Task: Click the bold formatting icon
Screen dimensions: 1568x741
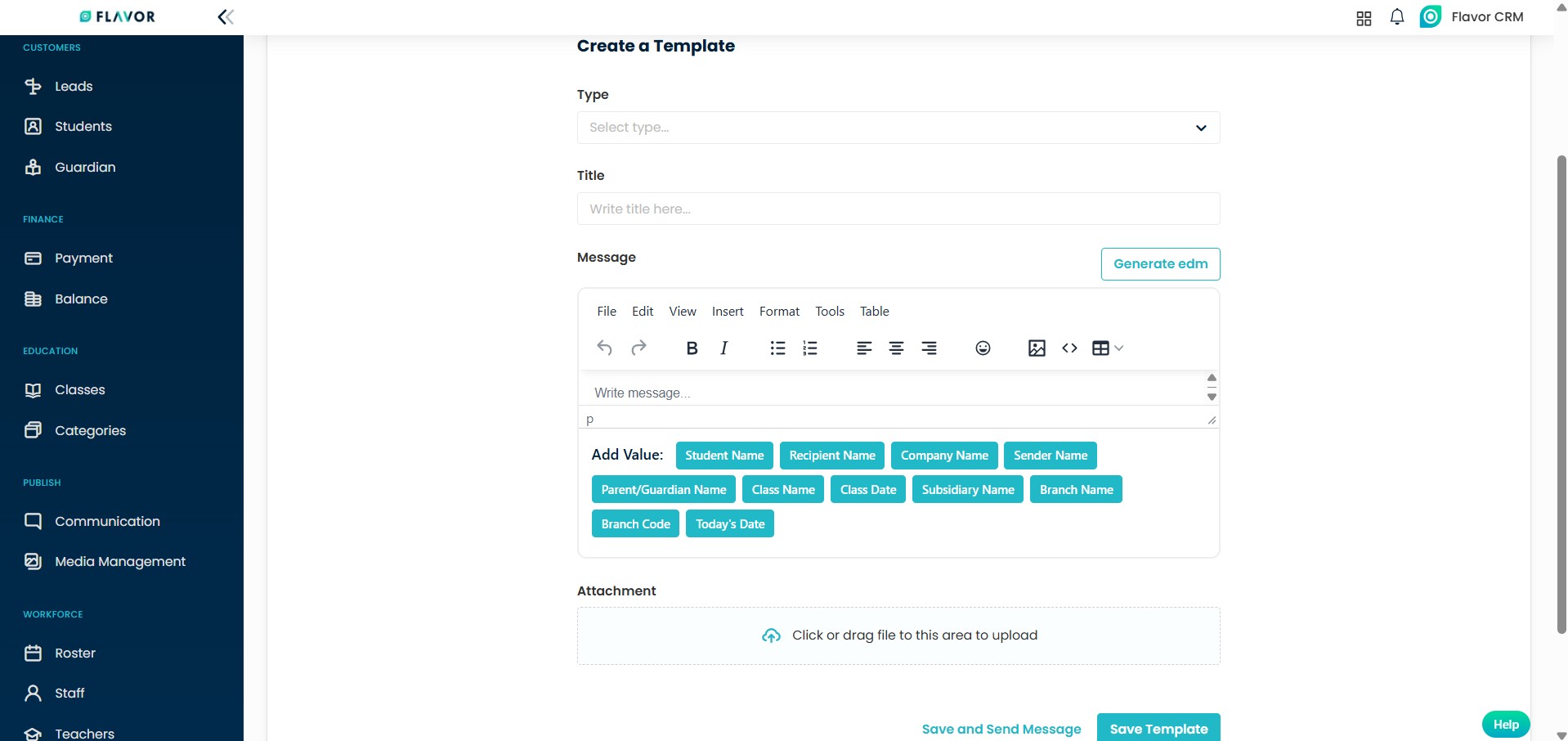Action: [x=692, y=348]
